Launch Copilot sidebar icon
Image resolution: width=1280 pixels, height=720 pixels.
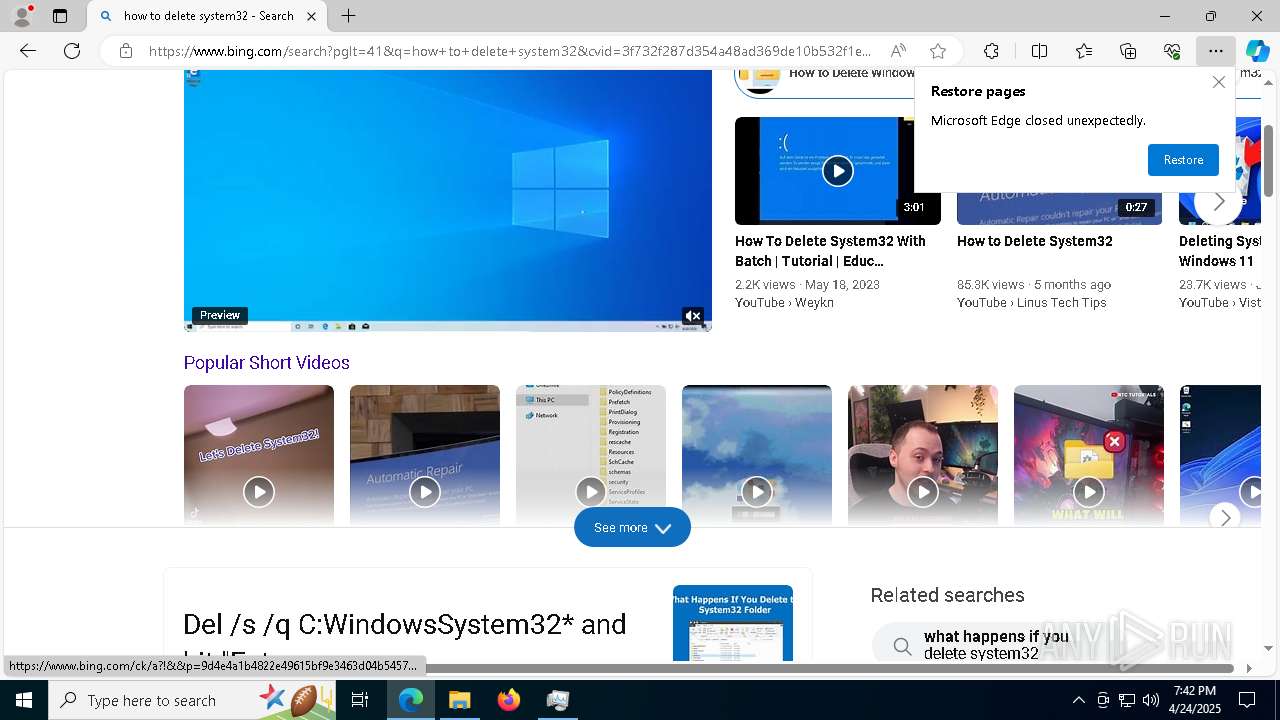[1257, 51]
